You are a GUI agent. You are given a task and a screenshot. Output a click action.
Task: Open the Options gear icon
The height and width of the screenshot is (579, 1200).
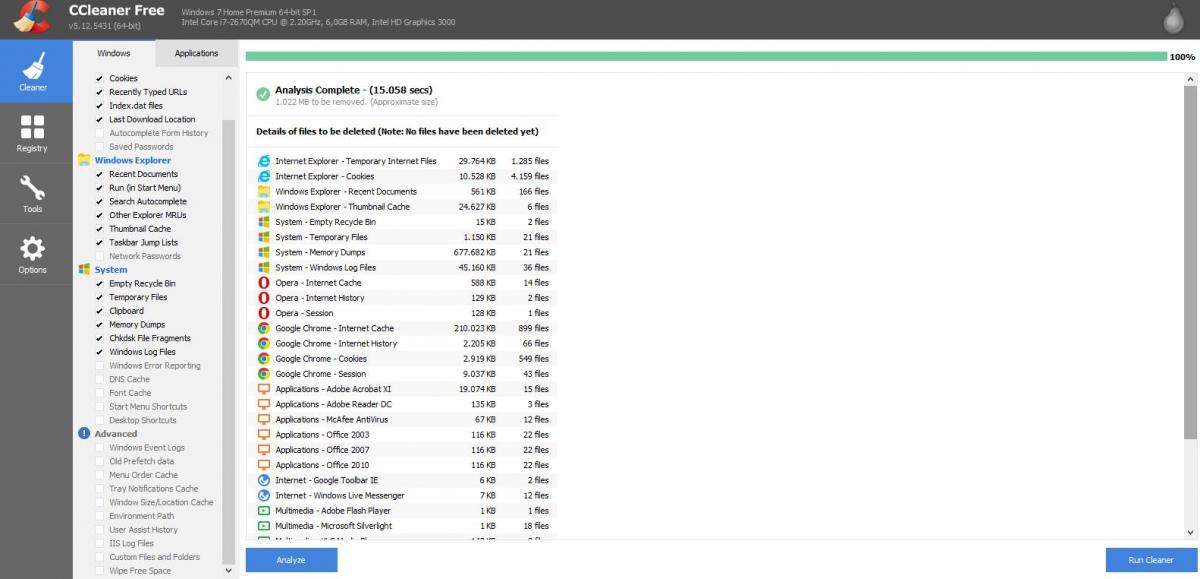point(32,254)
